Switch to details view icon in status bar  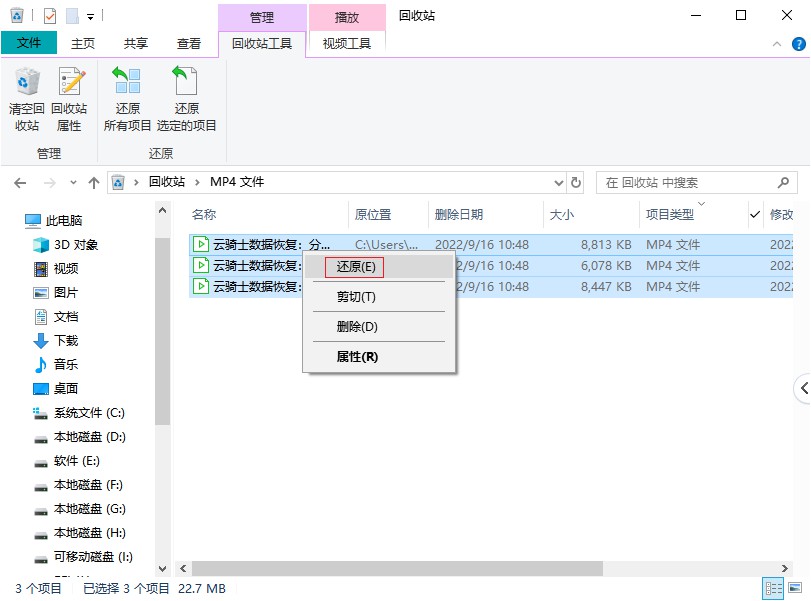click(x=774, y=588)
